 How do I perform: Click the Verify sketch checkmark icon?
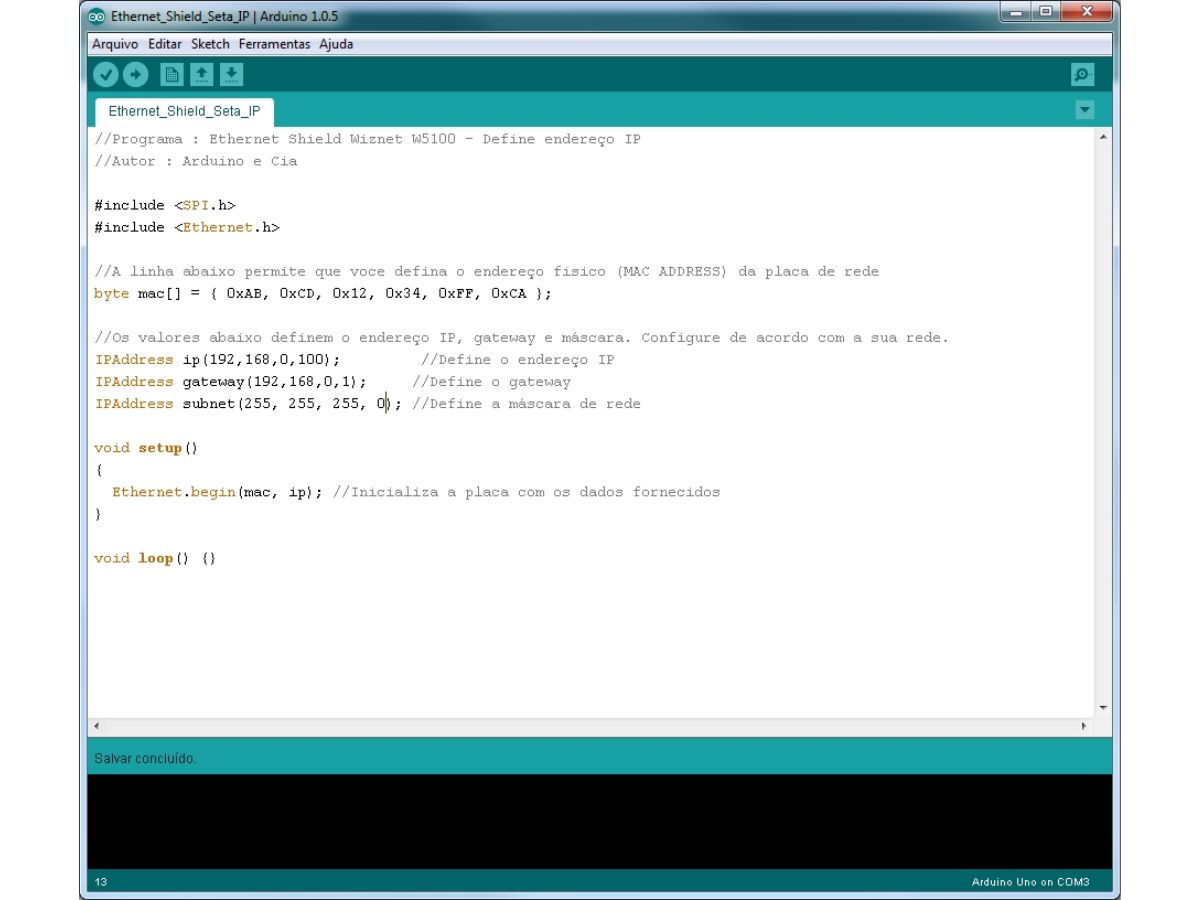[106, 75]
